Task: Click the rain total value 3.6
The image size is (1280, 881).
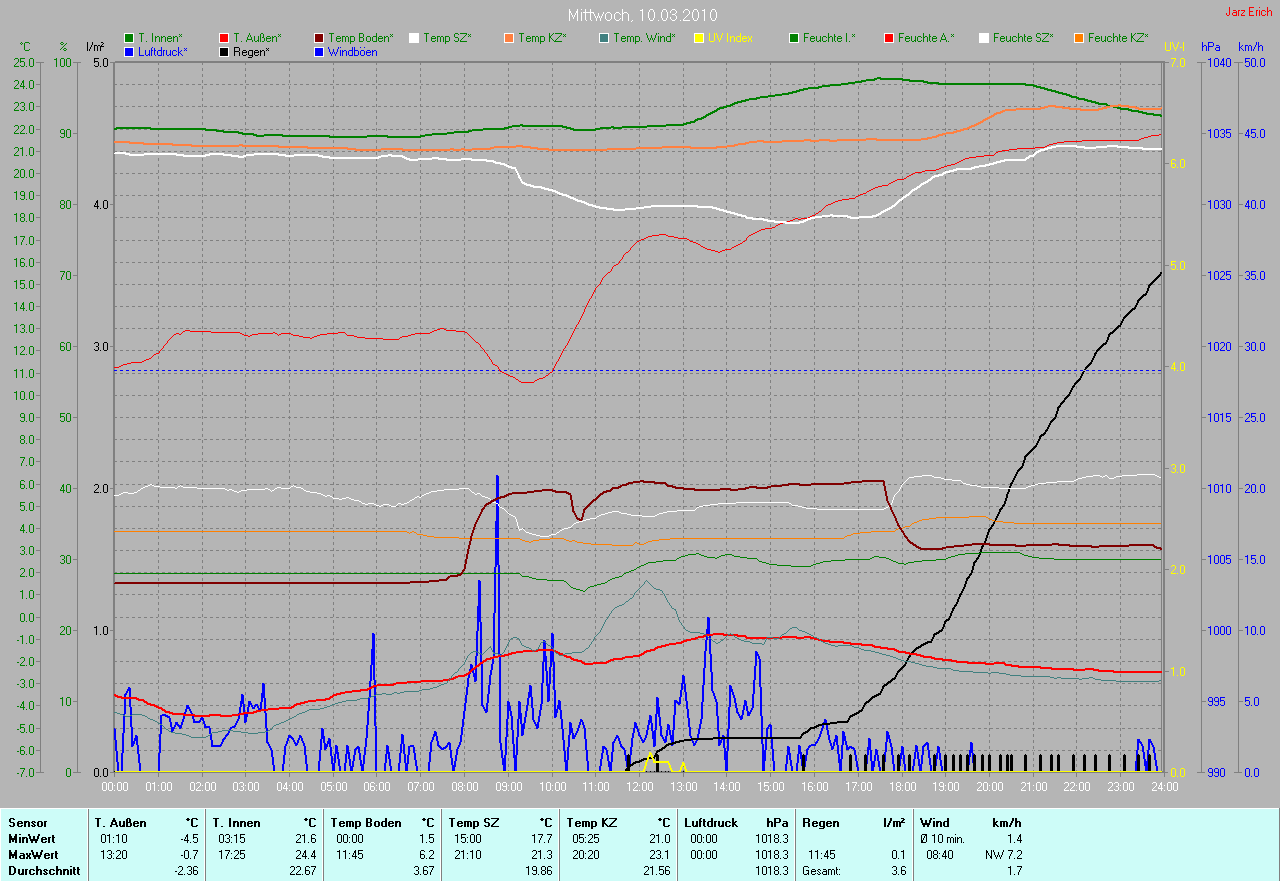Action: coord(897,871)
